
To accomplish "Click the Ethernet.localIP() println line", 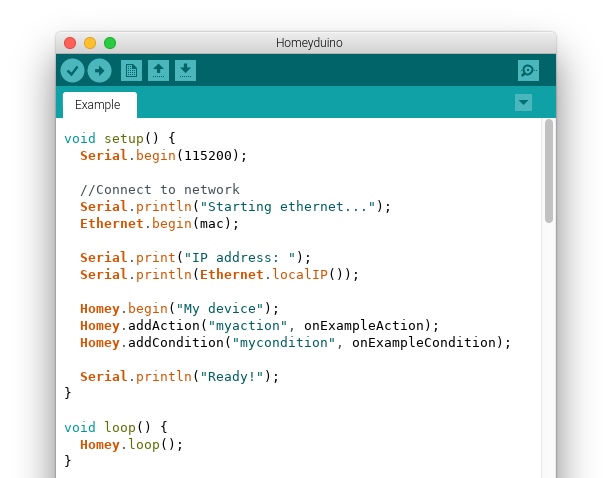I will pos(219,275).
